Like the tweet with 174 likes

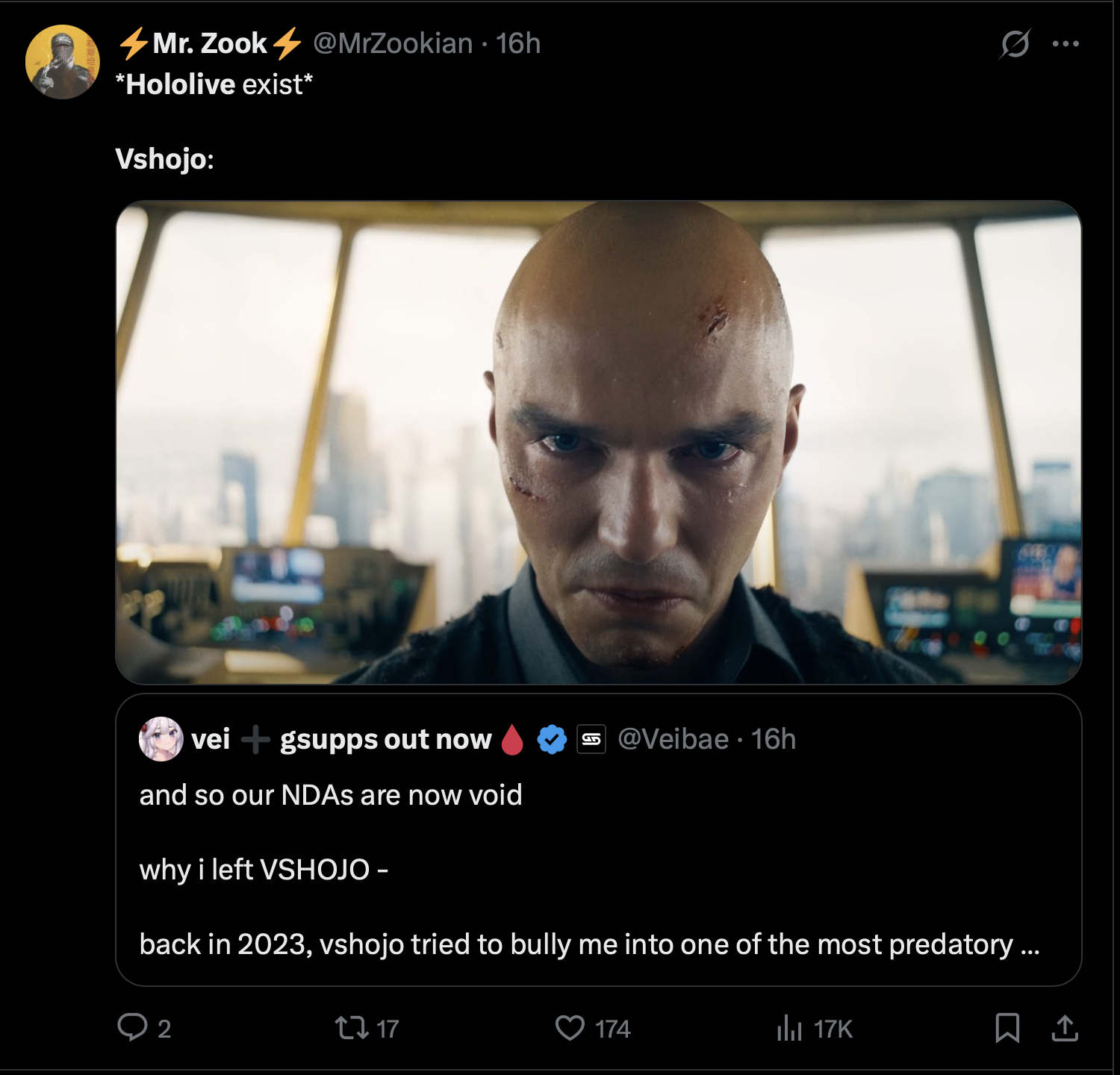570,1028
